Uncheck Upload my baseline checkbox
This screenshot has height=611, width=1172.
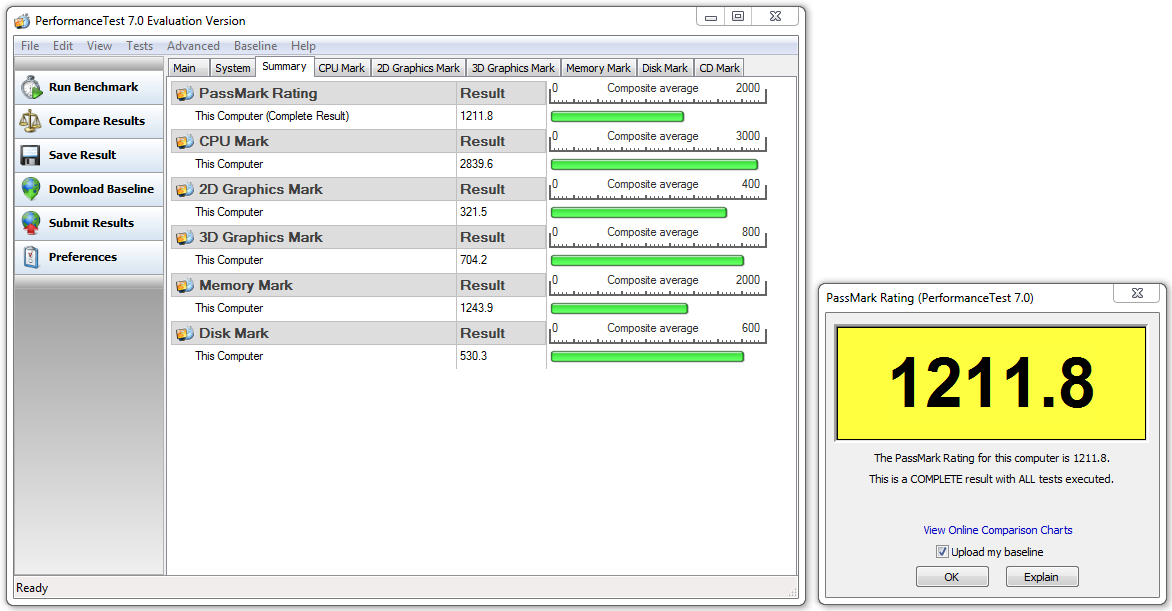[x=942, y=552]
